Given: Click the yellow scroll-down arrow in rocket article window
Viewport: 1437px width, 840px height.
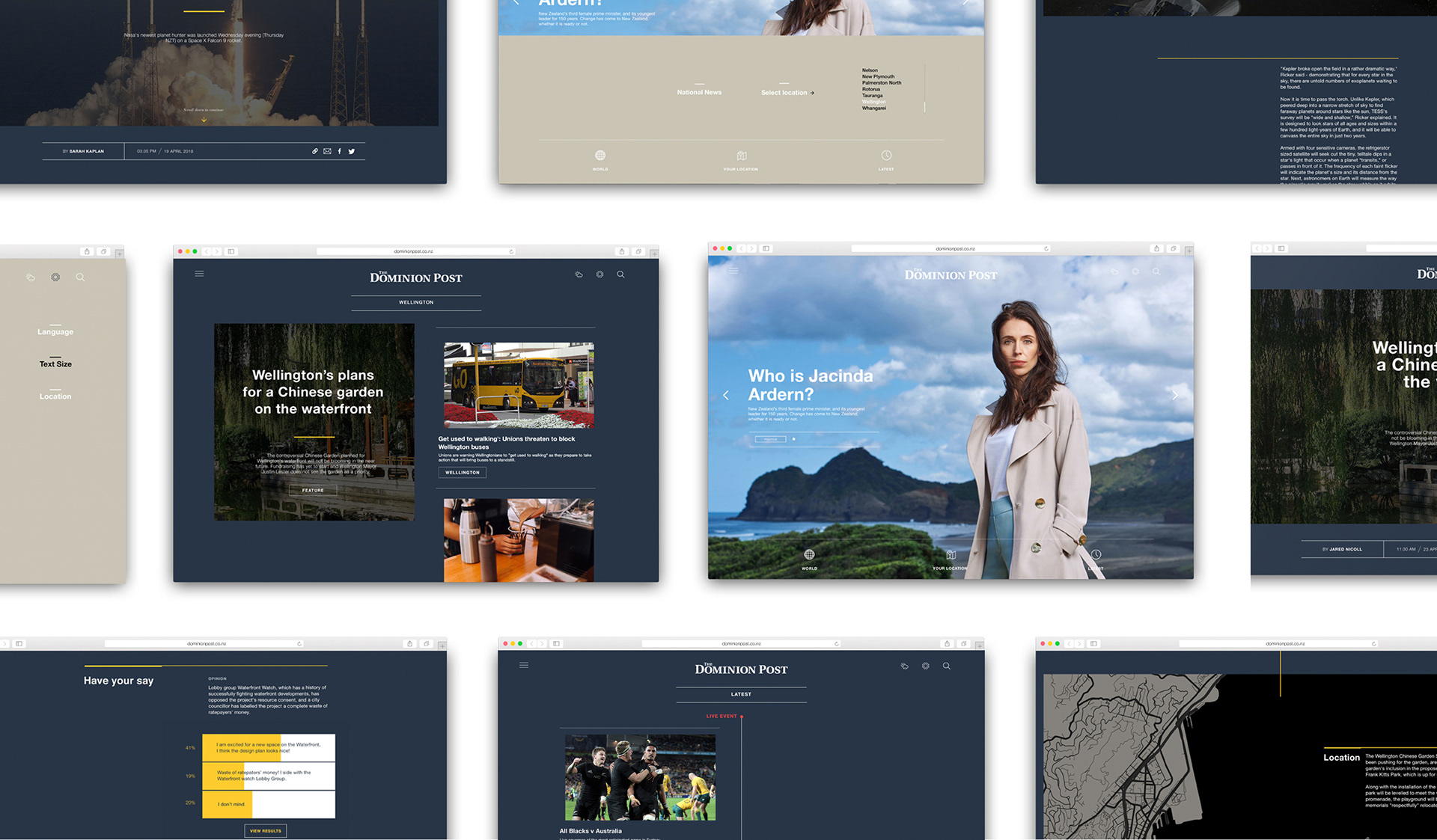Looking at the screenshot, I should (204, 119).
